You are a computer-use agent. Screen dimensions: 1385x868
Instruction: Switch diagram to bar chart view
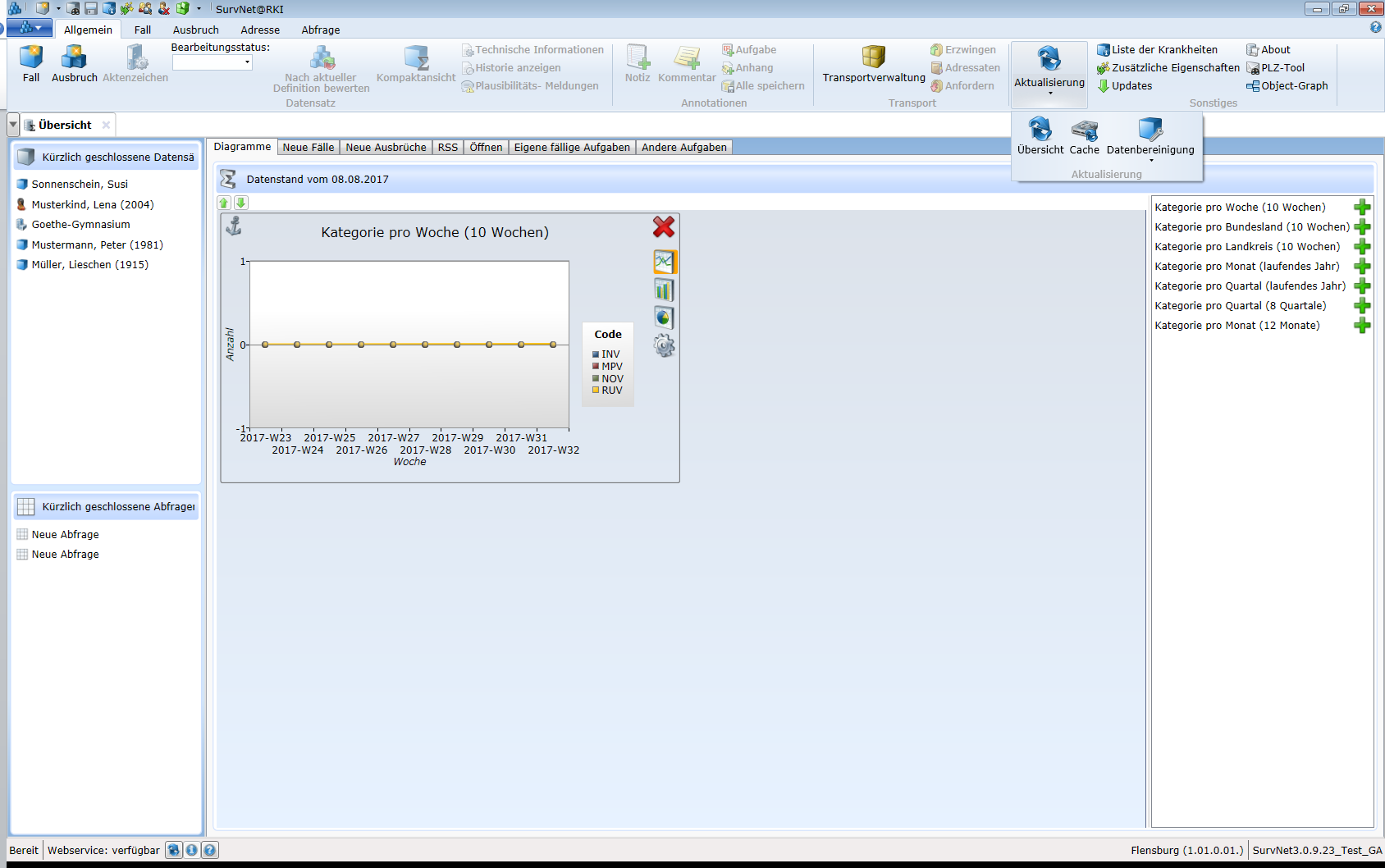(x=664, y=290)
